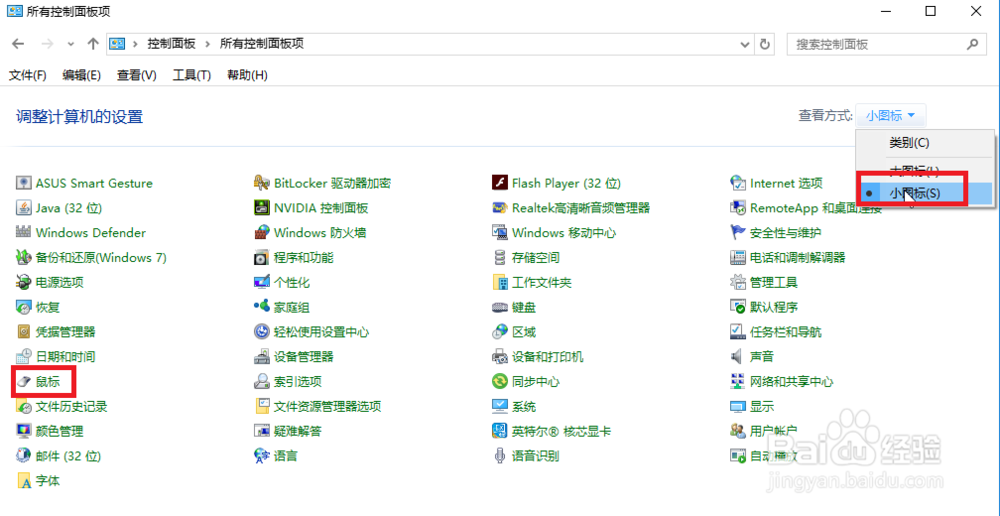Open Windows Defender icon
The width and height of the screenshot is (1000, 516).
24,233
